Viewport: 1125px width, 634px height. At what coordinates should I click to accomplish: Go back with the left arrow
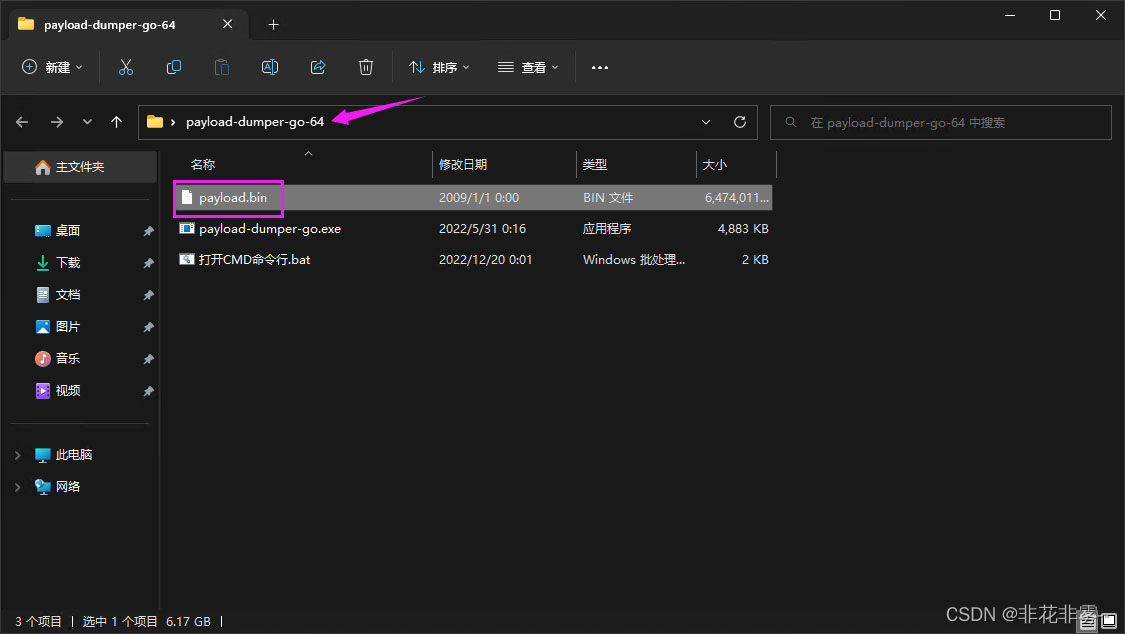pos(22,122)
